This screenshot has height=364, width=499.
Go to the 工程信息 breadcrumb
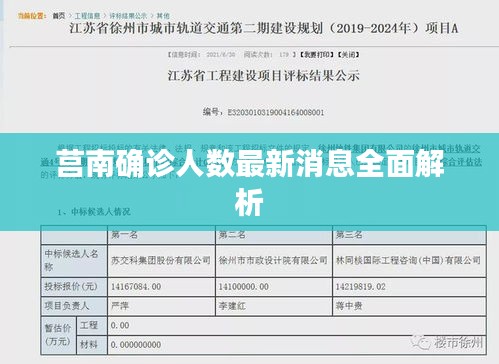(x=87, y=16)
